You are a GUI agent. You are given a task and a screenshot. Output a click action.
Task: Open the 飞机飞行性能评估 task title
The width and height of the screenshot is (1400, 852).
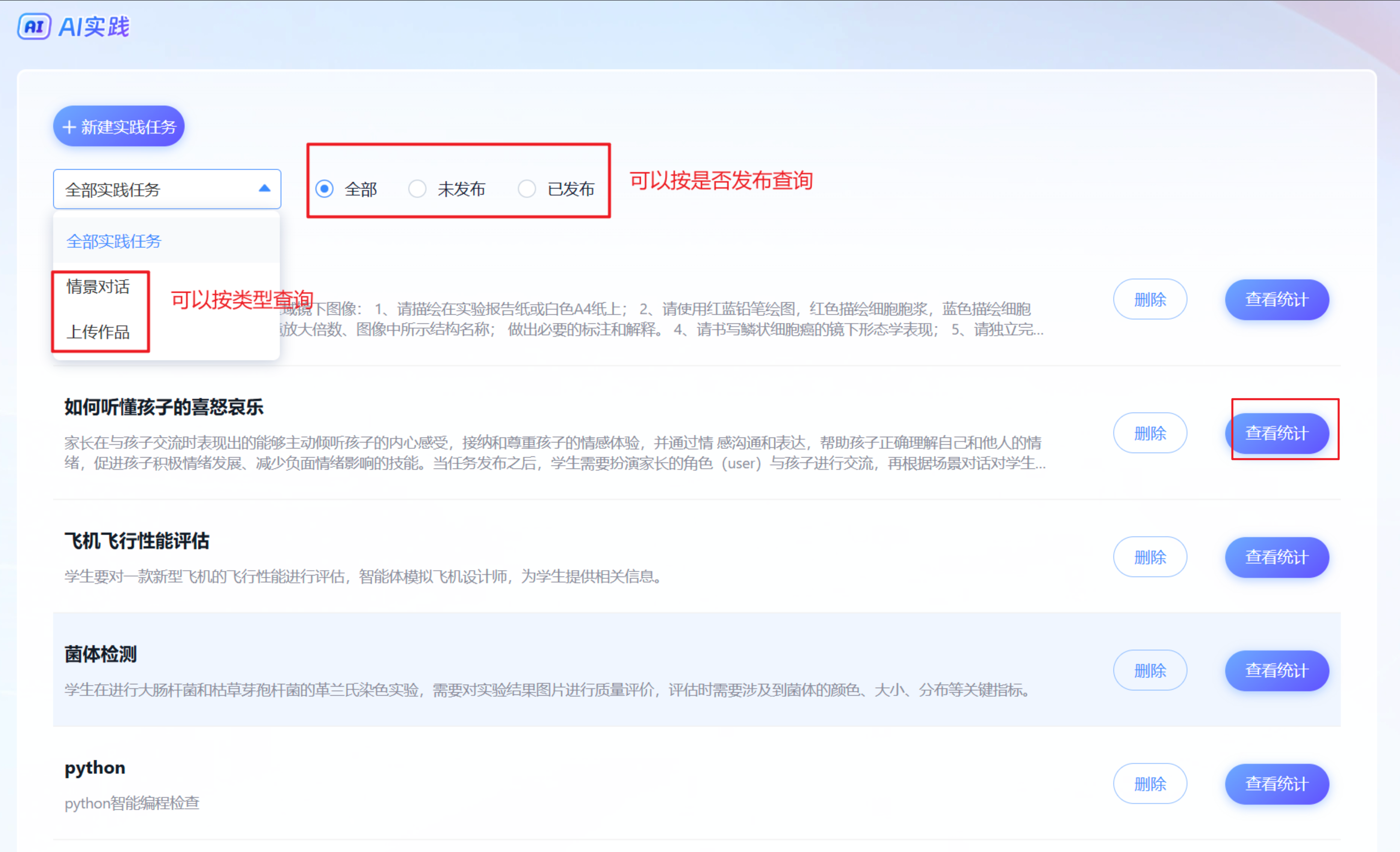point(137,541)
